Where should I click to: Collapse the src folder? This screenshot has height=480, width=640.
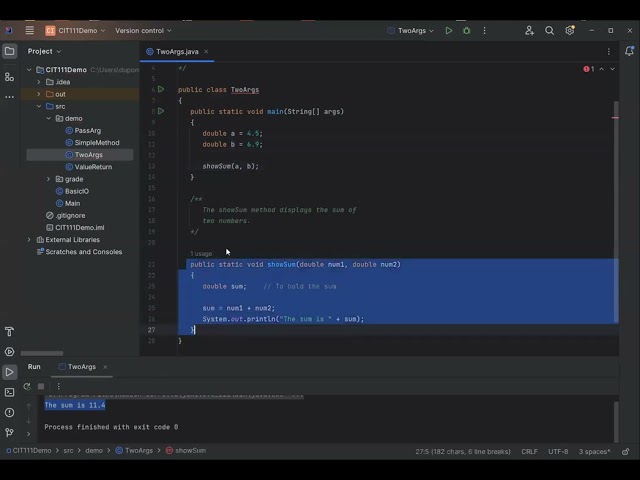[39, 106]
